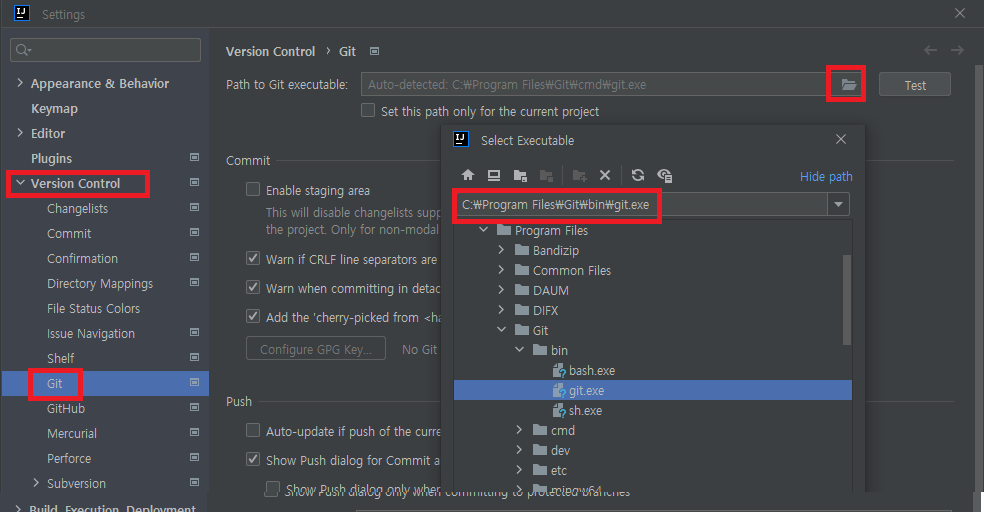Click the Desktop directory toolbar icon
This screenshot has width=984, height=512.
pos(494,175)
